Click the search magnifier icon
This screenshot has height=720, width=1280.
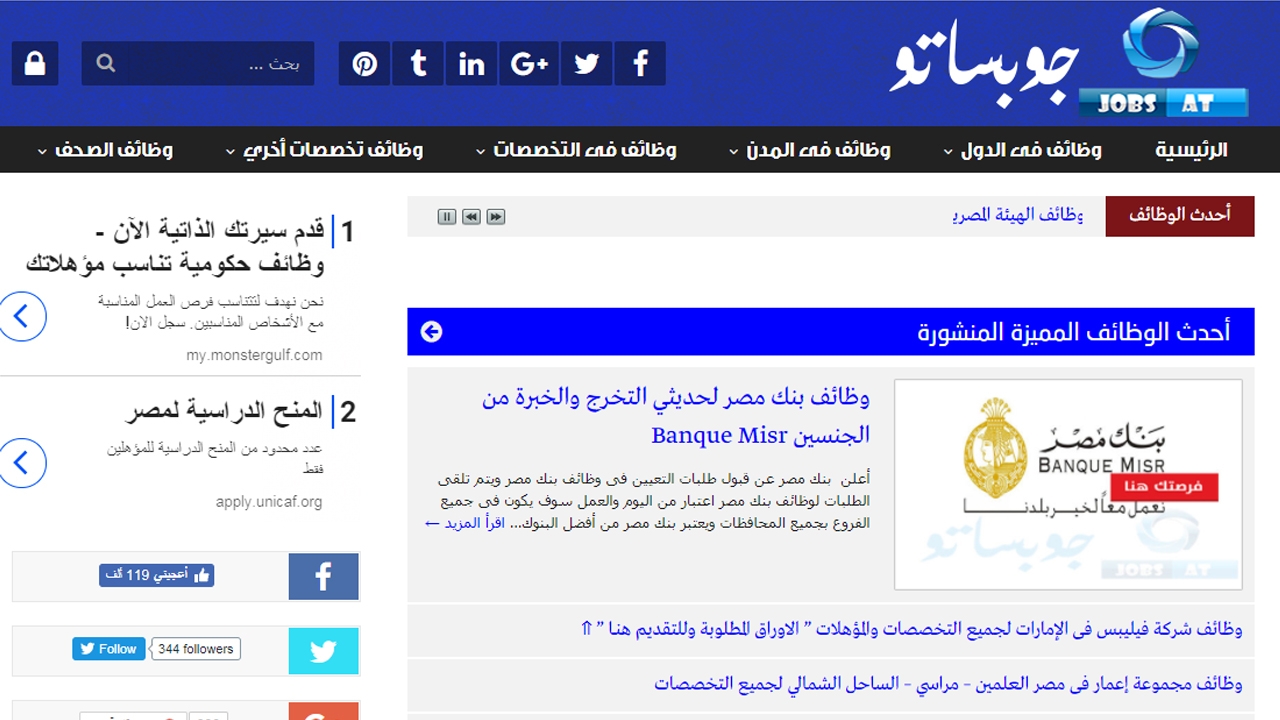[x=105, y=64]
